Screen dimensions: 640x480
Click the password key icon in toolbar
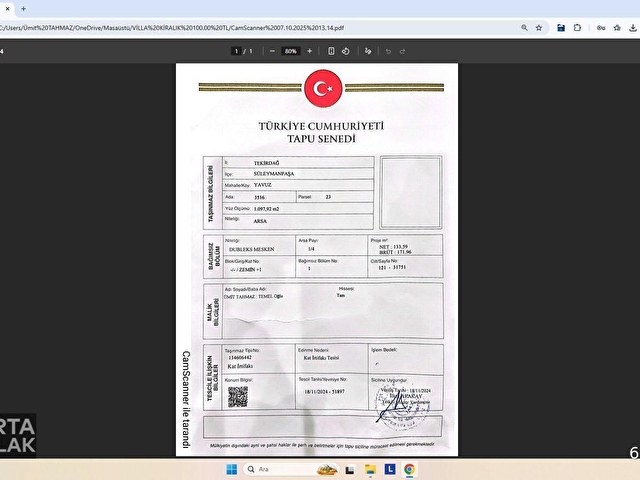[601, 28]
